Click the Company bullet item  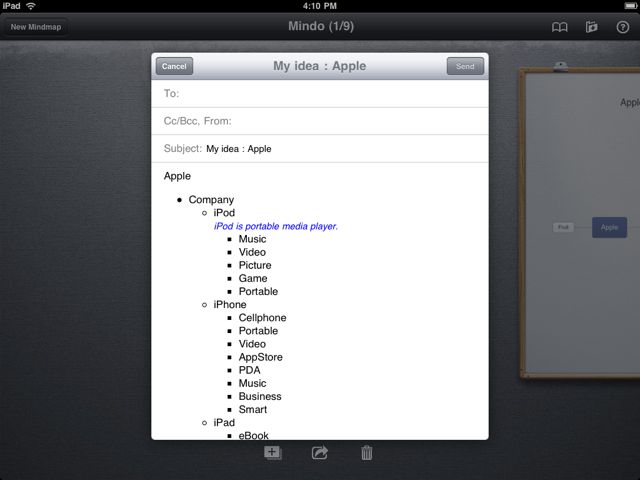[211, 200]
